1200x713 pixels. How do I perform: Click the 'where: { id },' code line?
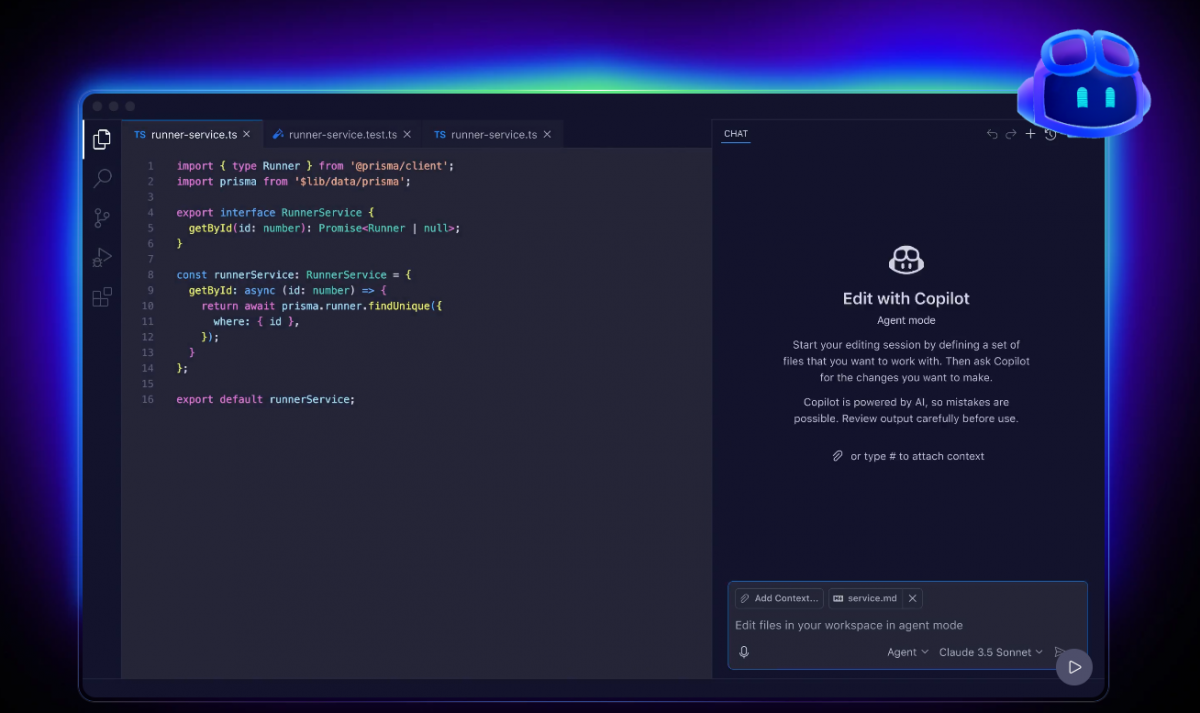click(256, 322)
